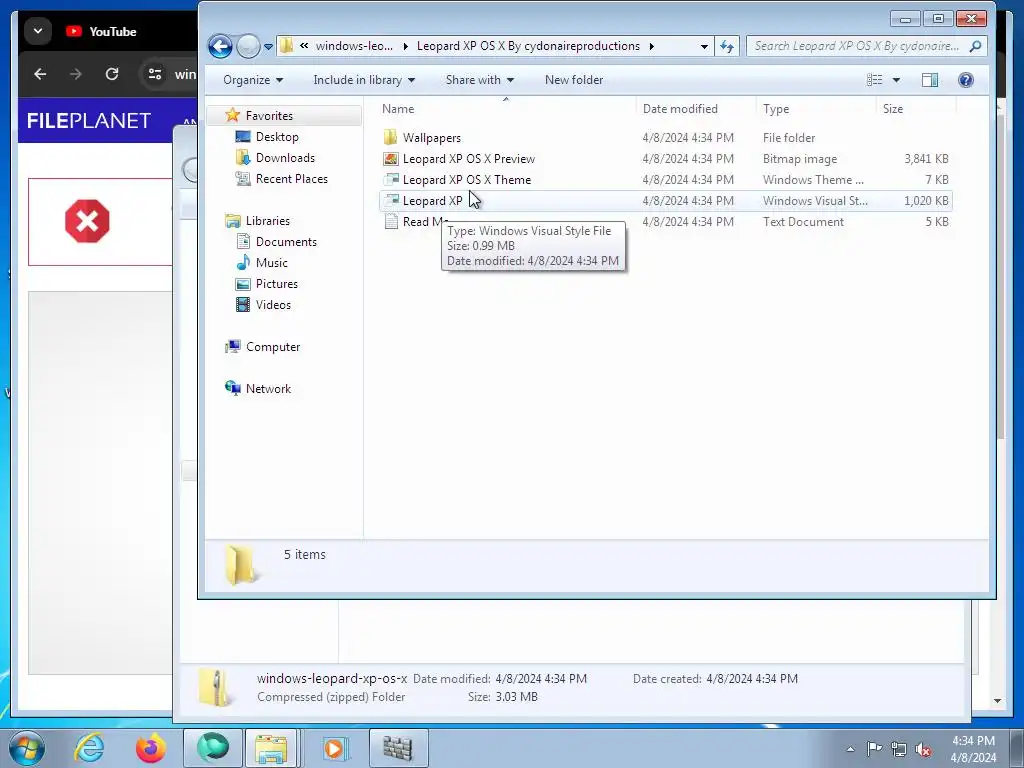
Task: Click brick wall firewall taskbar icon
Action: [x=398, y=748]
